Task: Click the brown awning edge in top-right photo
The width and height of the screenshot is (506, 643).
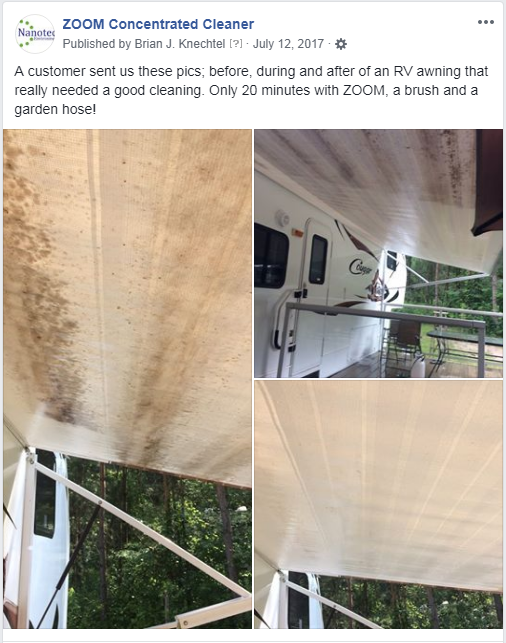Action: [489, 182]
